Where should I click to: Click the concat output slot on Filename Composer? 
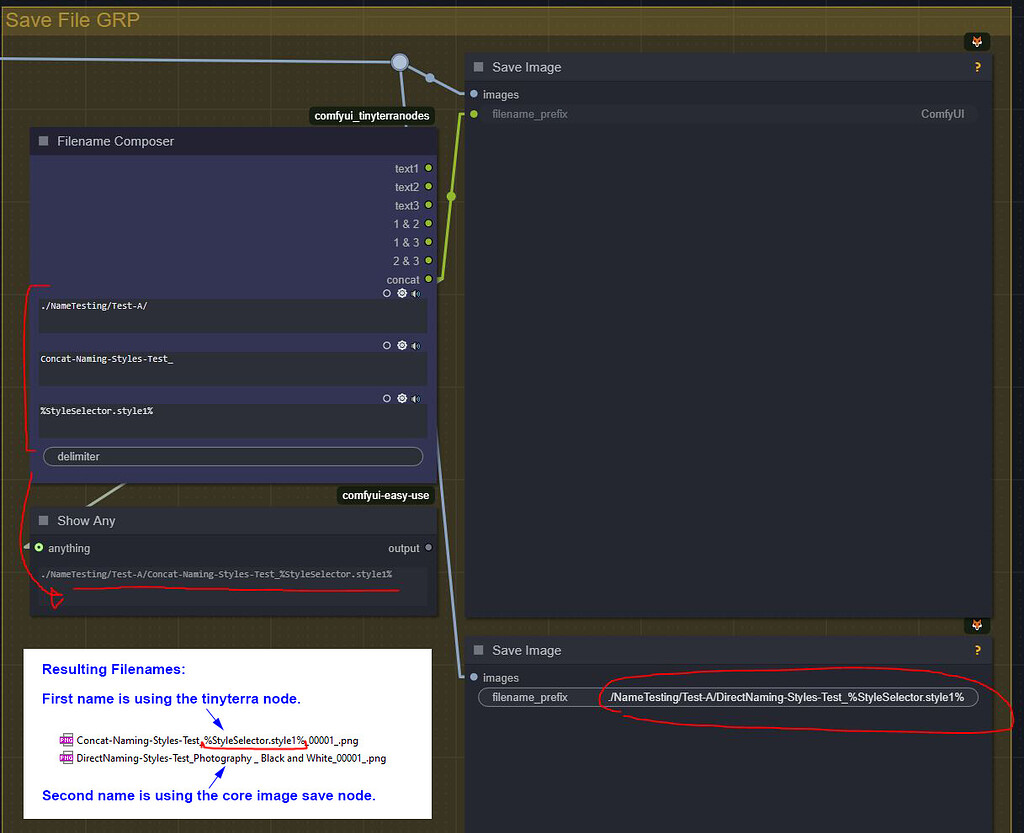(x=427, y=279)
